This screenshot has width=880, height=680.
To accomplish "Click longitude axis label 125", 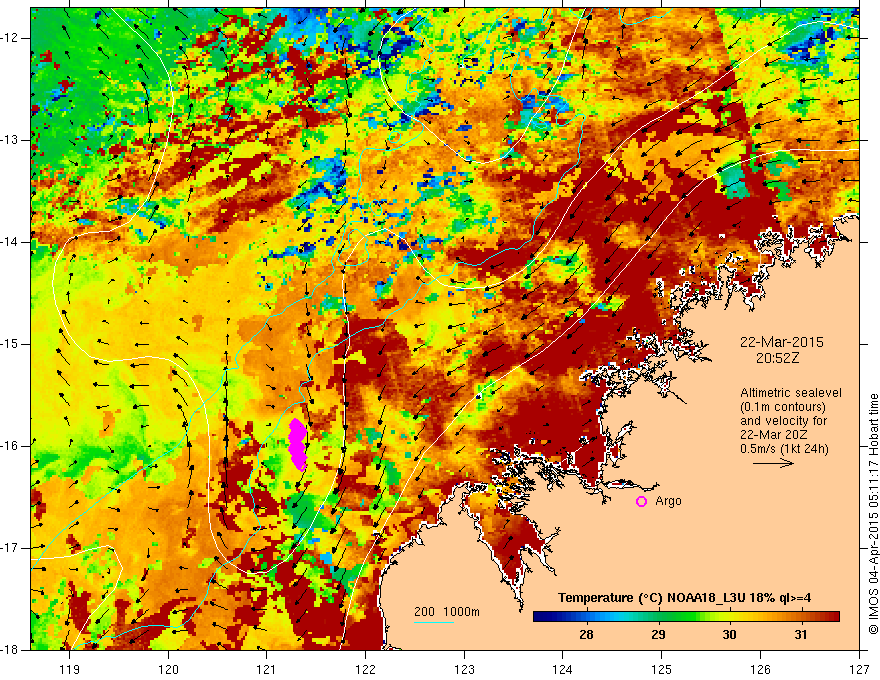I will point(662,669).
